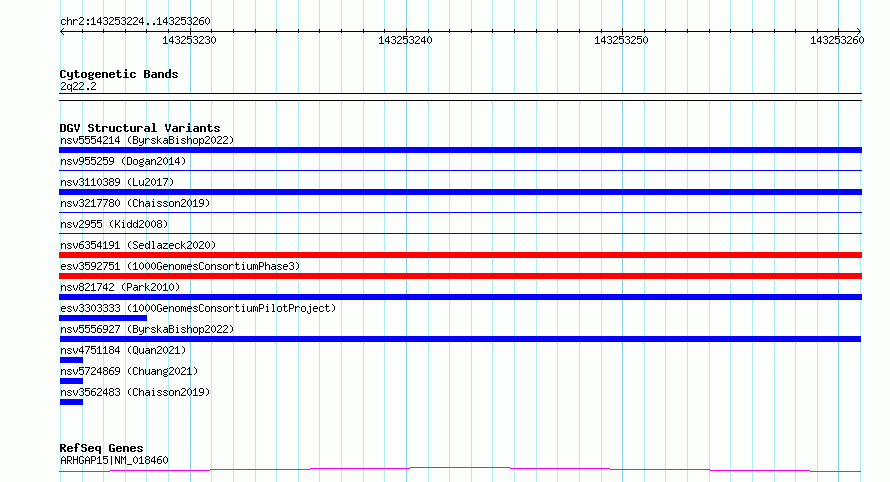The width and height of the screenshot is (890, 482).
Task: Open the nsv3562483 (Chaisson2019) label
Action: tap(135, 392)
